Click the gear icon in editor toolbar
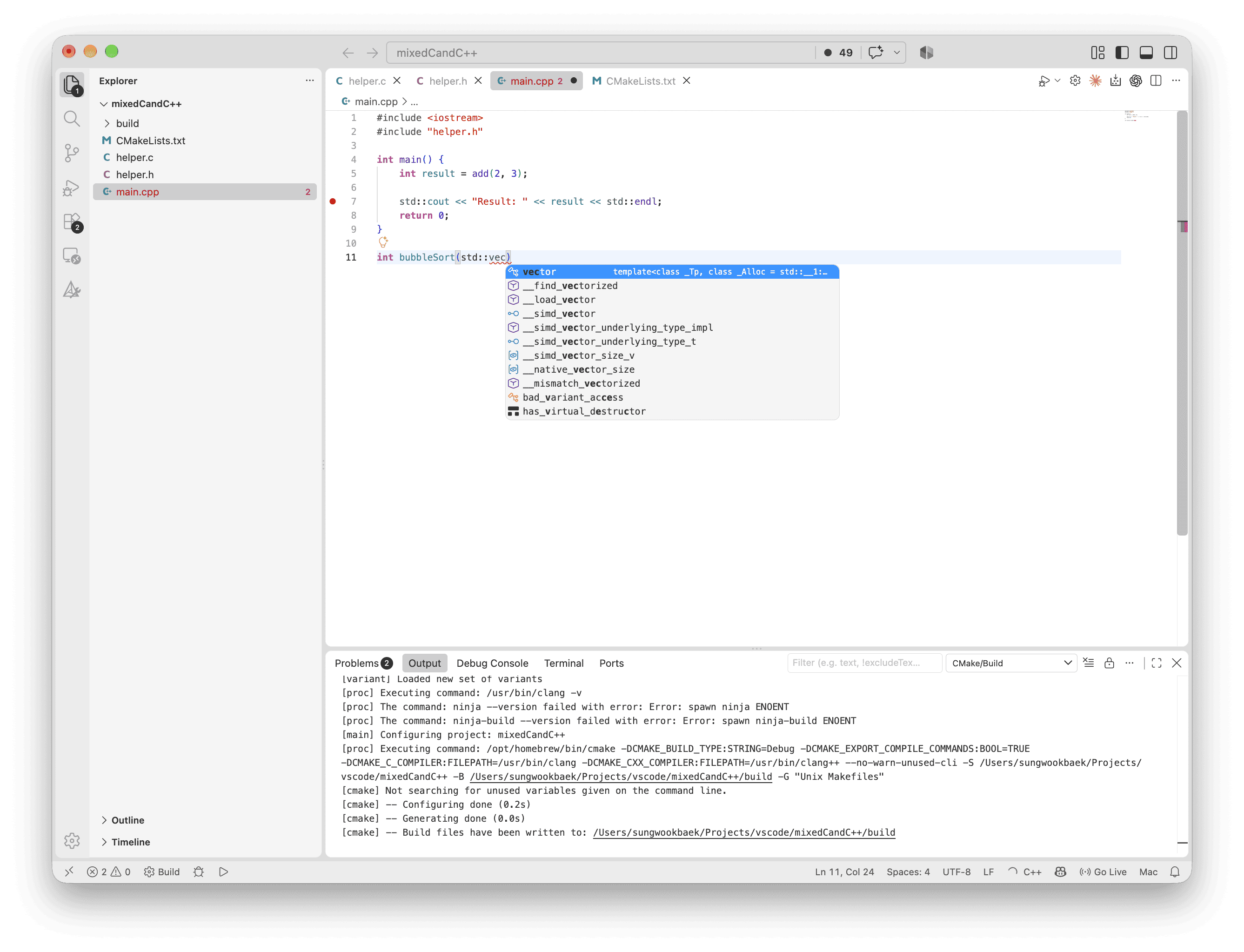This screenshot has width=1244, height=952. pyautogui.click(x=1075, y=80)
